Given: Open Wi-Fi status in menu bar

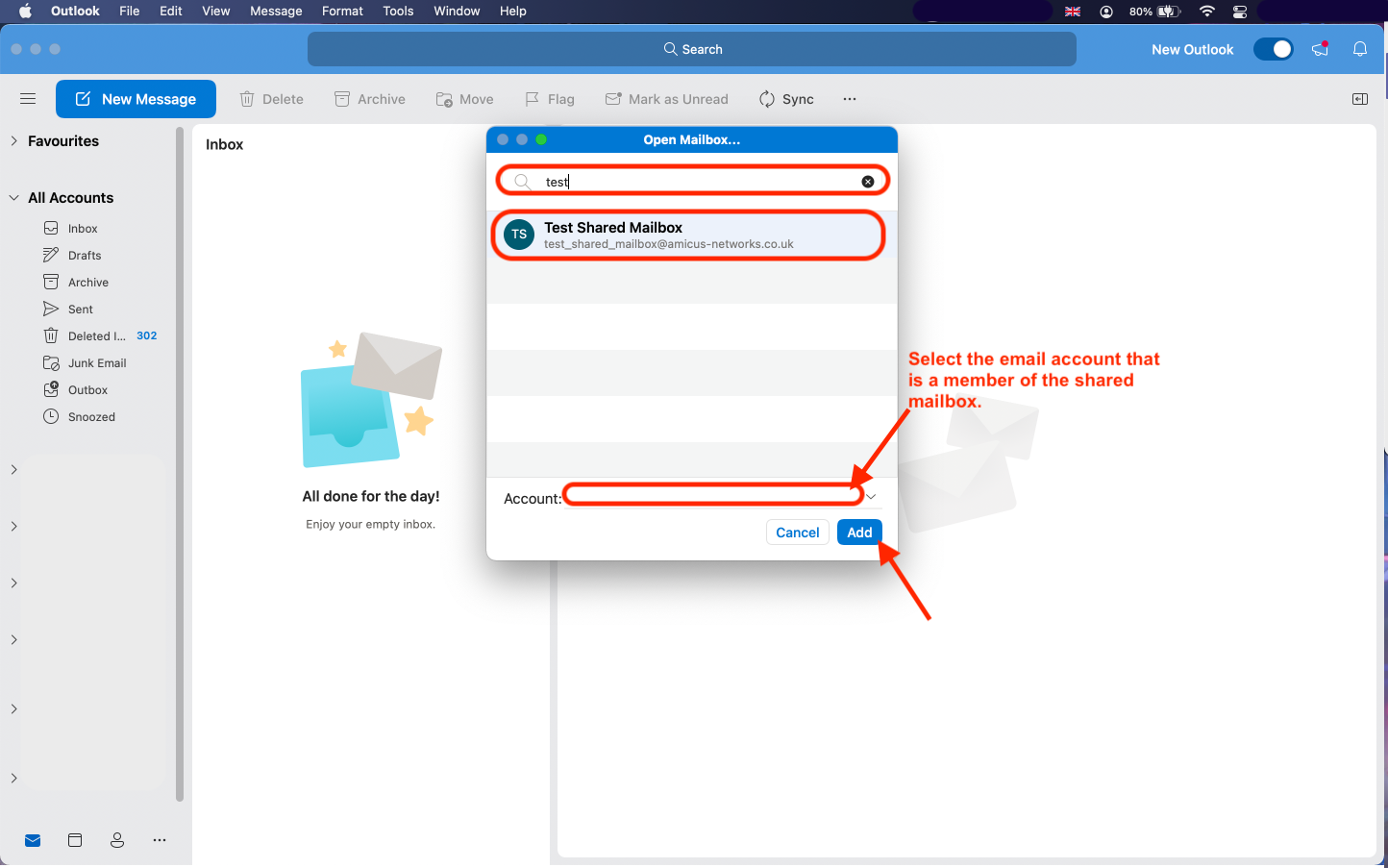Looking at the screenshot, I should pos(1207,12).
